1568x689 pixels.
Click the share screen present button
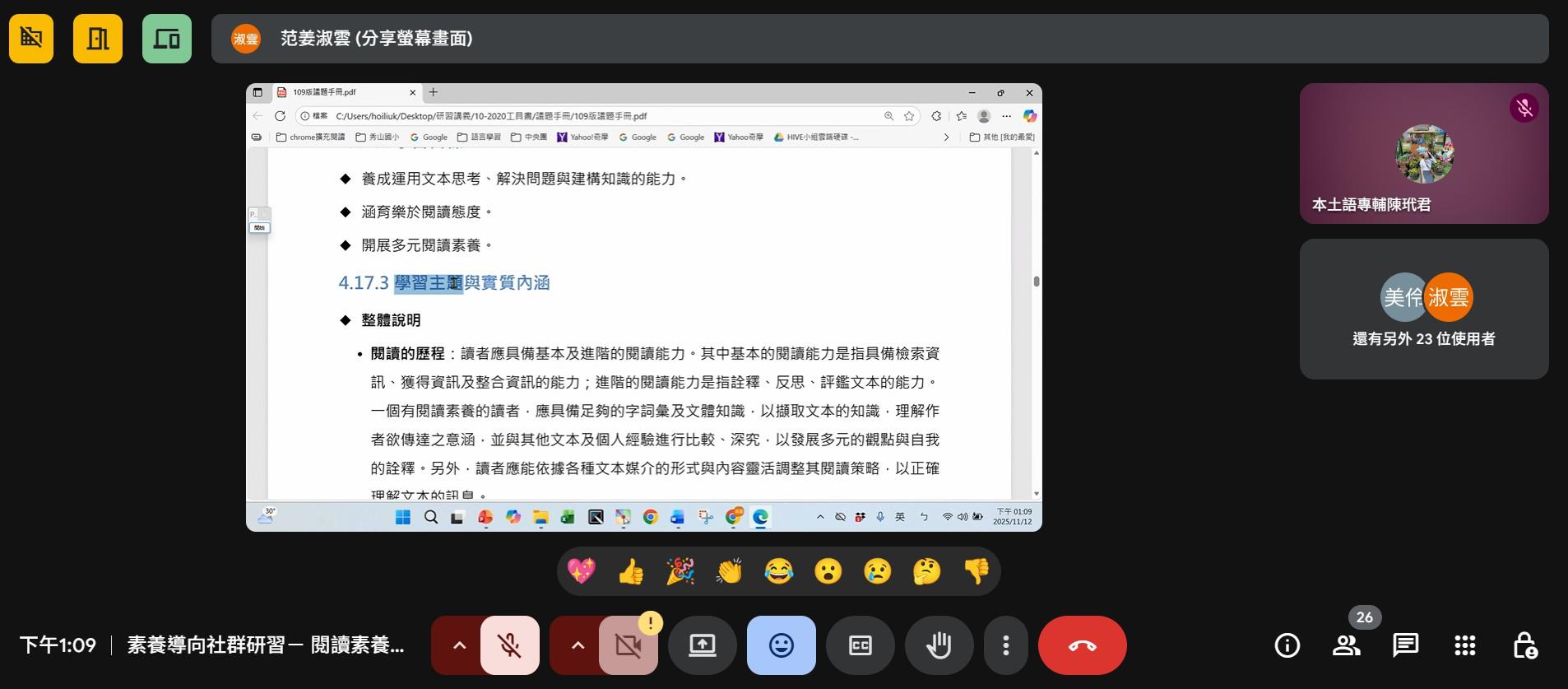coord(702,645)
